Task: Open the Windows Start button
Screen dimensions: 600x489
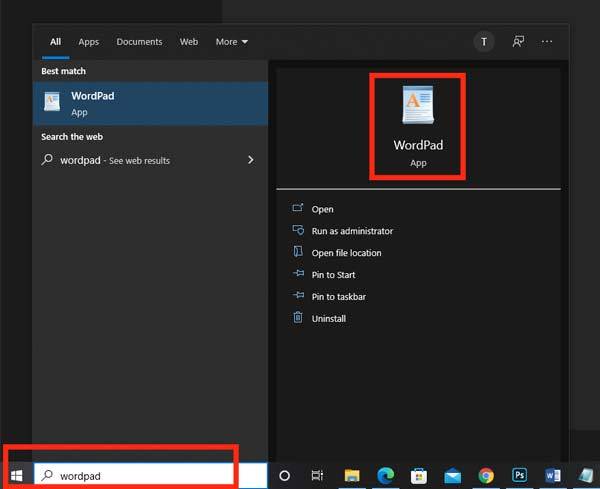Action: pyautogui.click(x=16, y=476)
